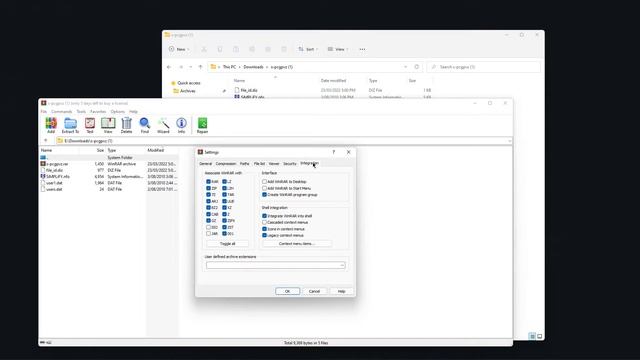Viewport: 640px width, 360px height.
Task: Expand recent locations chevron in File Explorer
Action: coord(190,67)
